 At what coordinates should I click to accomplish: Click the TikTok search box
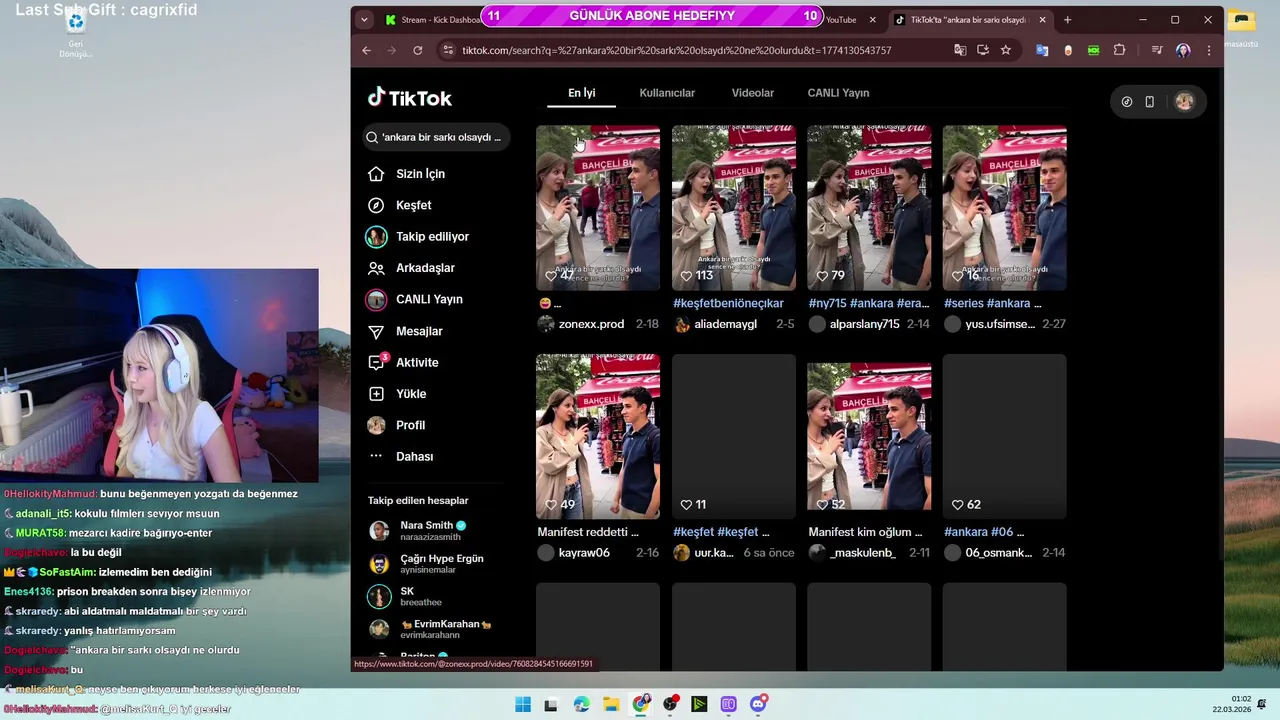(x=436, y=137)
